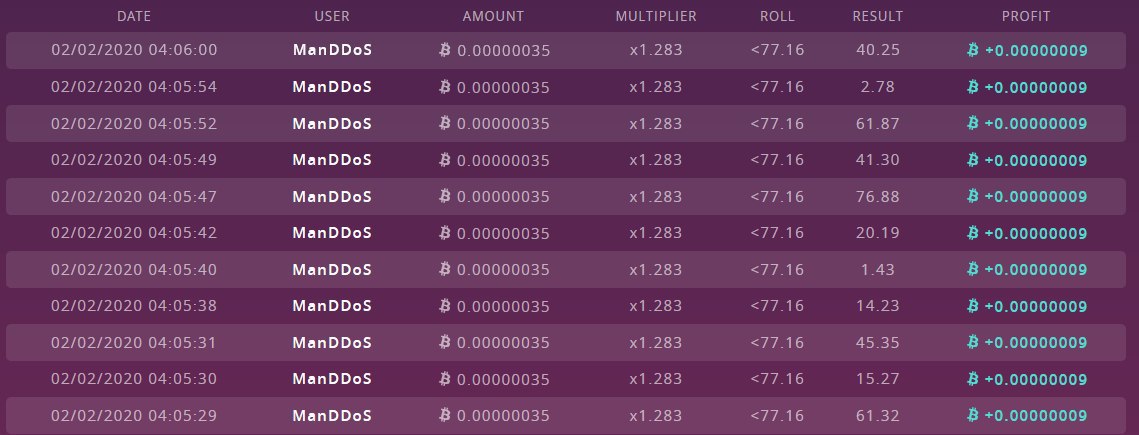
Task: Open ManDDoS user in the 04:05:40 row
Action: [x=332, y=269]
